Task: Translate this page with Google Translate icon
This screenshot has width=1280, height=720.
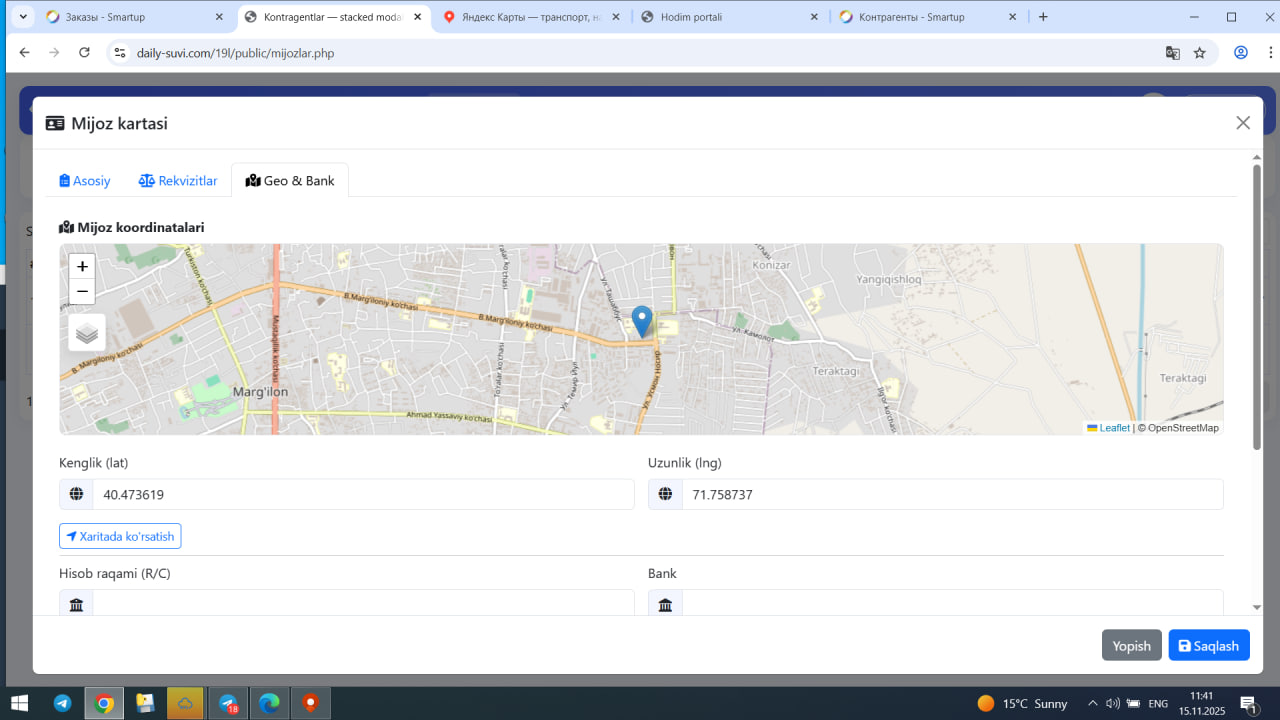Action: coord(1173,53)
